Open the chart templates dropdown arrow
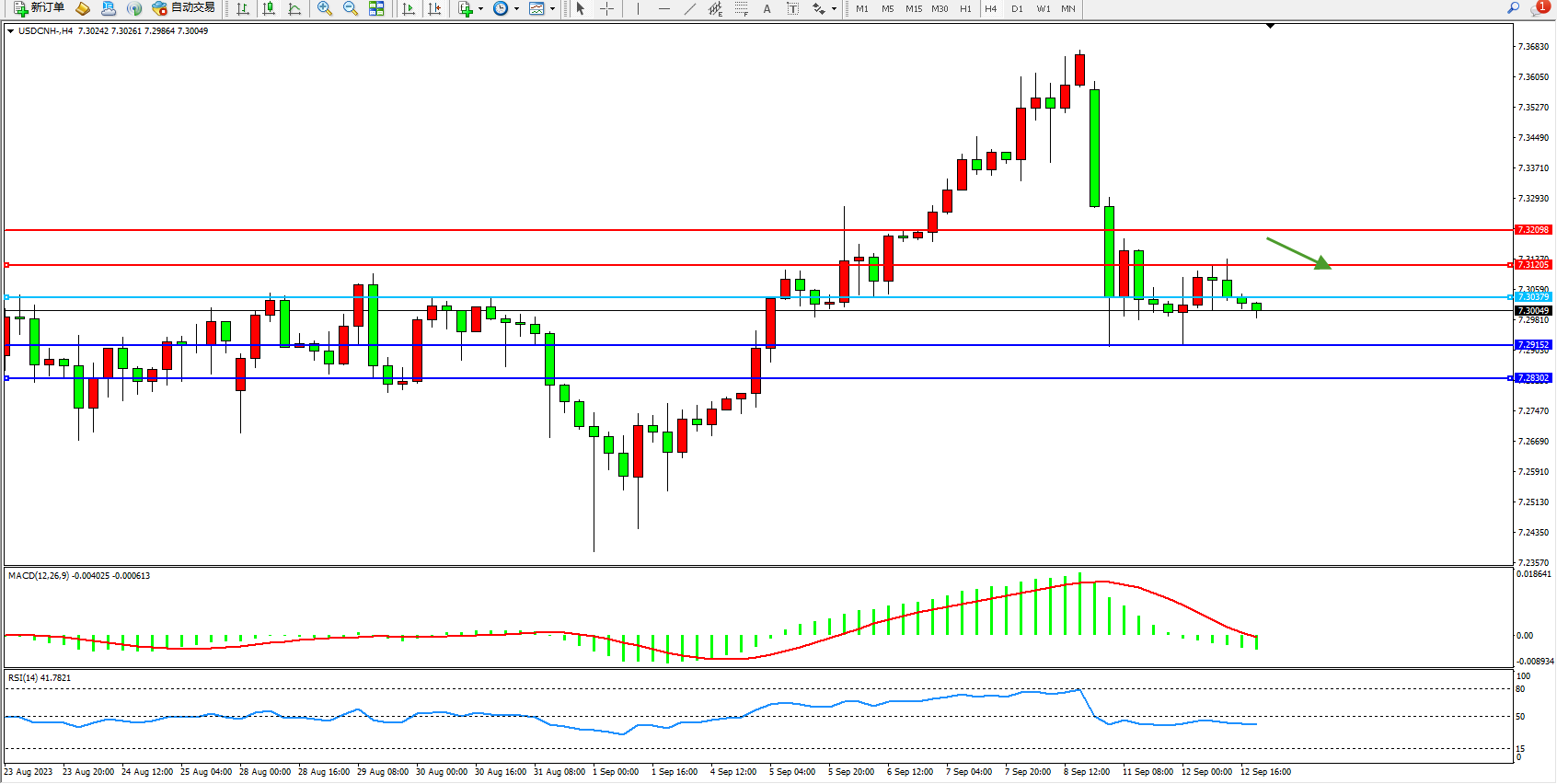This screenshot has height=784, width=1557. [552, 9]
